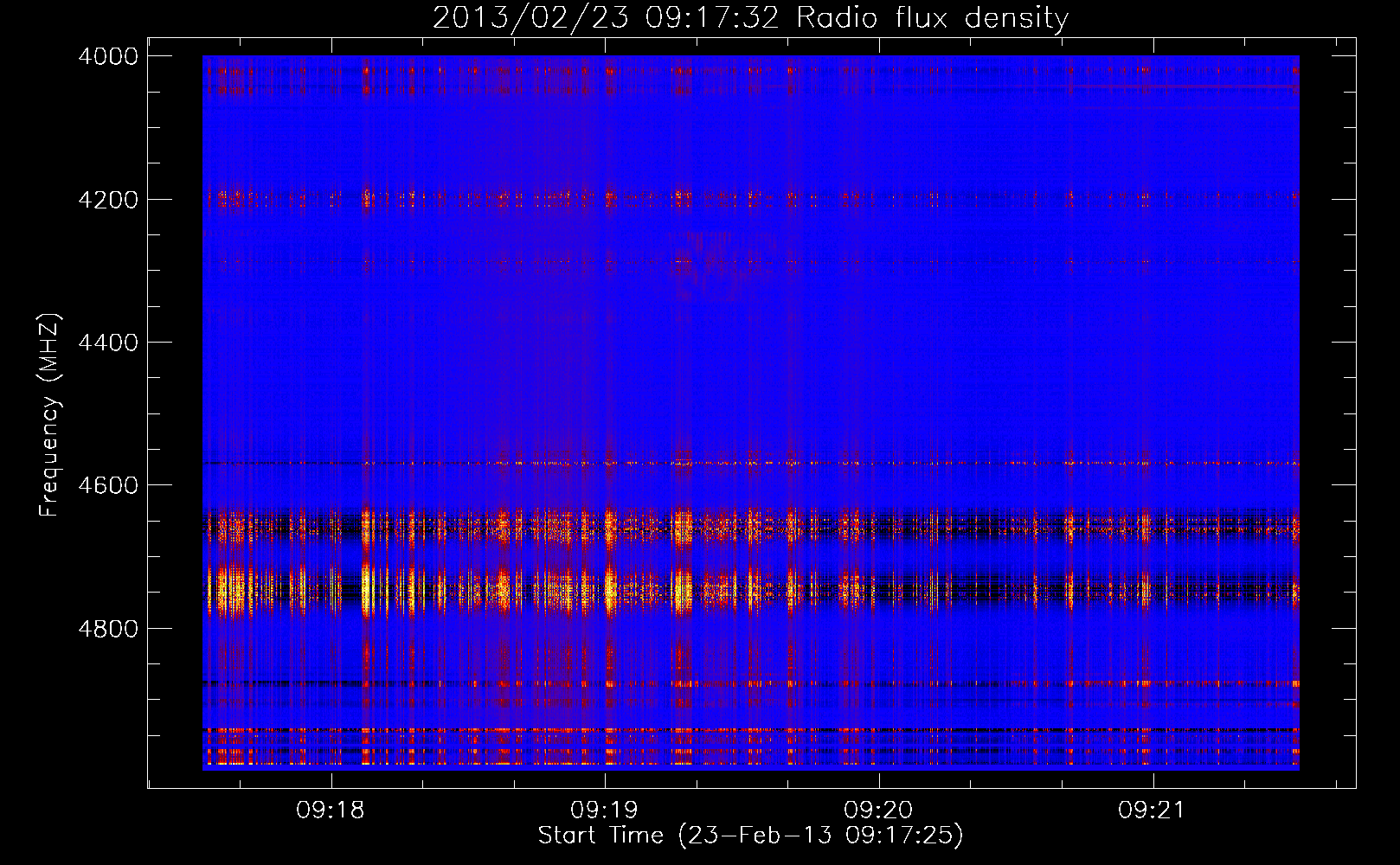
Task: Click the 09:19 time axis label
Action: pyautogui.click(x=604, y=811)
